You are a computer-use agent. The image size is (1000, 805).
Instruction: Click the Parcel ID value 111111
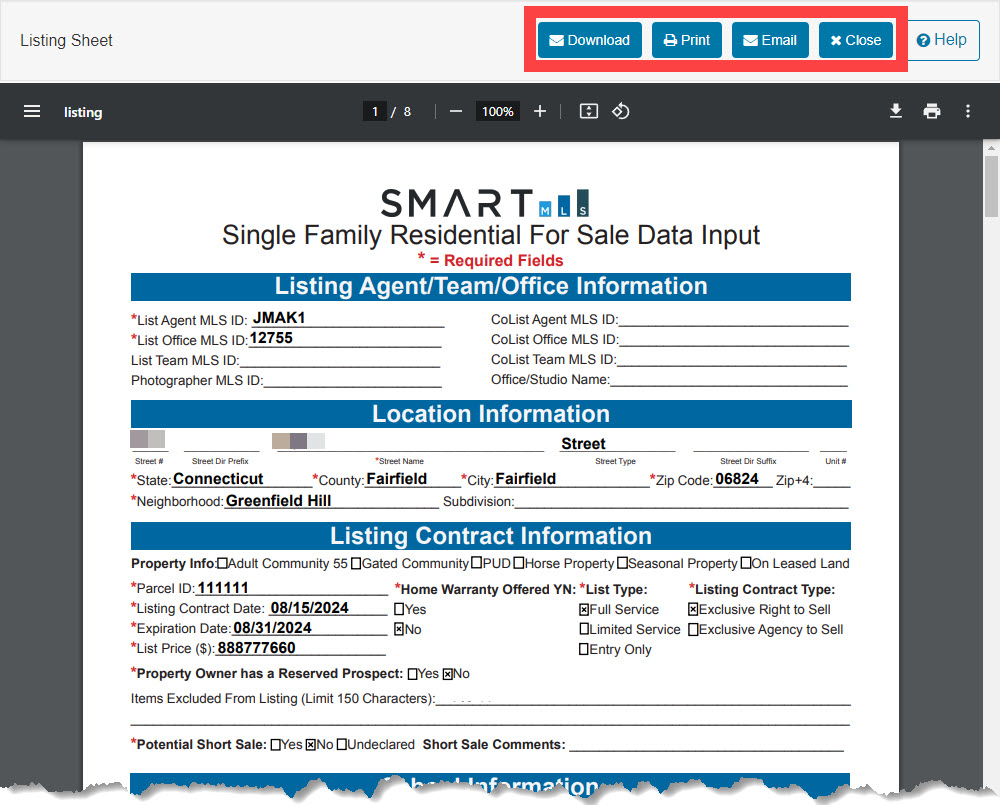223,587
